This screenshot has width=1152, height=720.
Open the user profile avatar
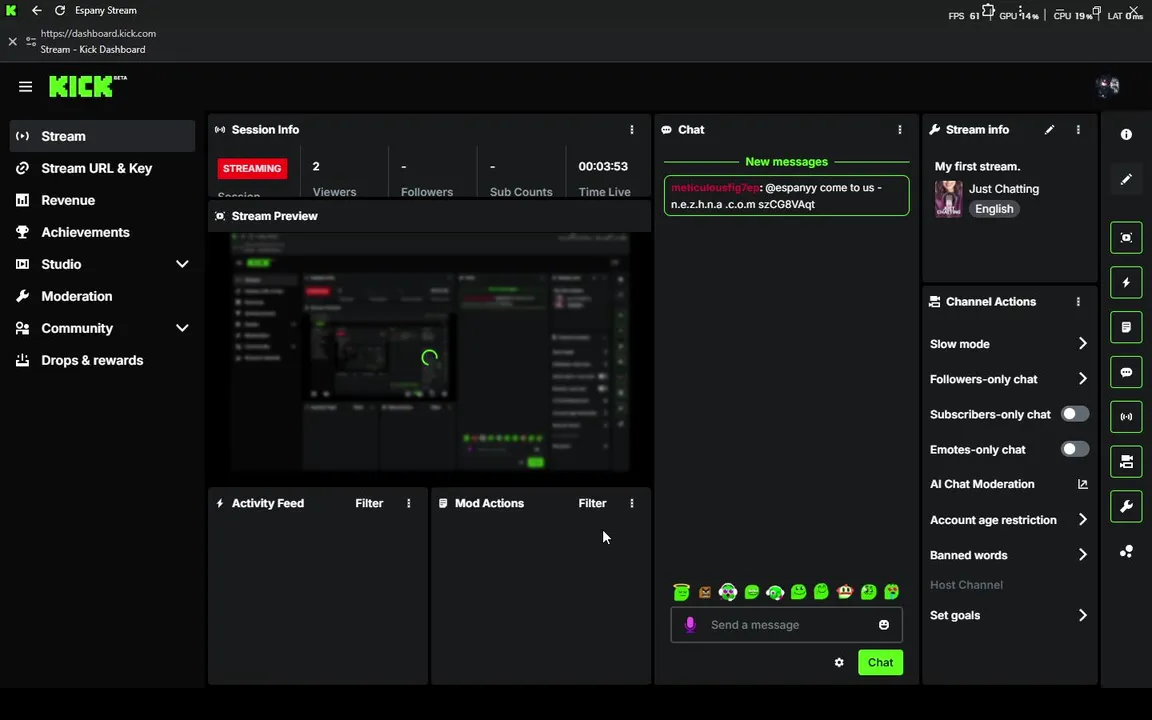(x=1107, y=87)
